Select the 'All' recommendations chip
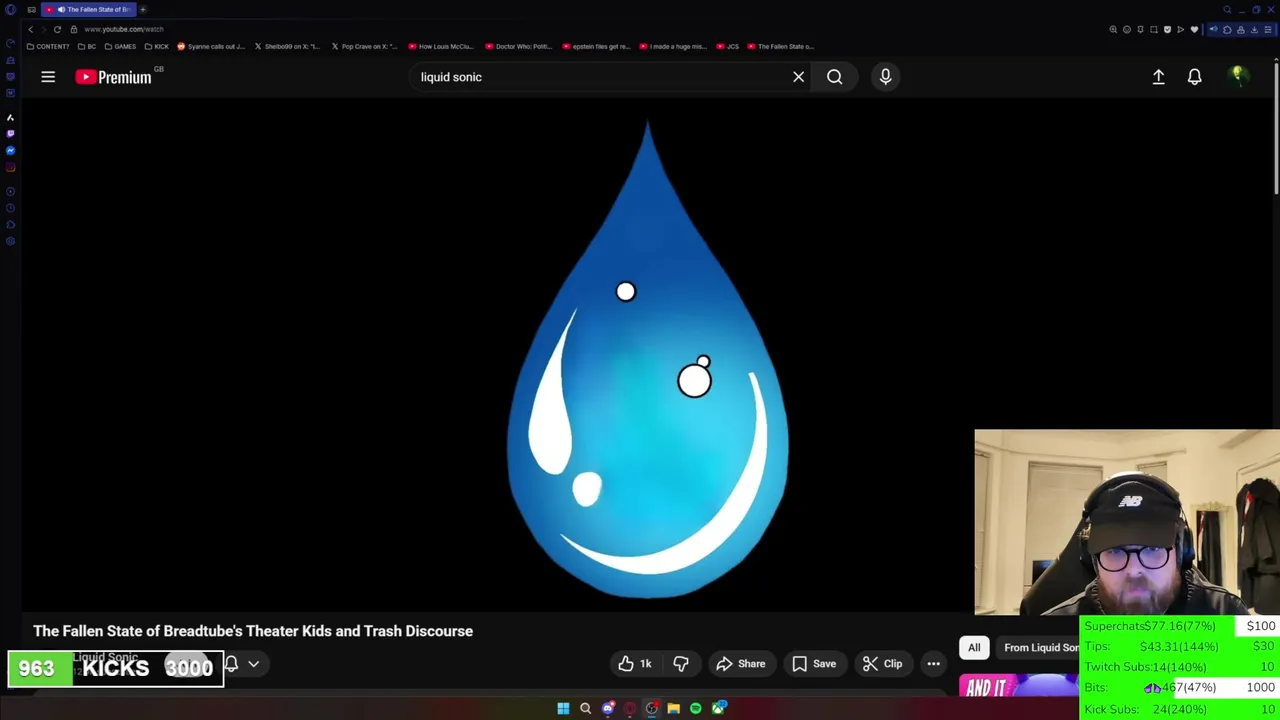 pyautogui.click(x=974, y=648)
